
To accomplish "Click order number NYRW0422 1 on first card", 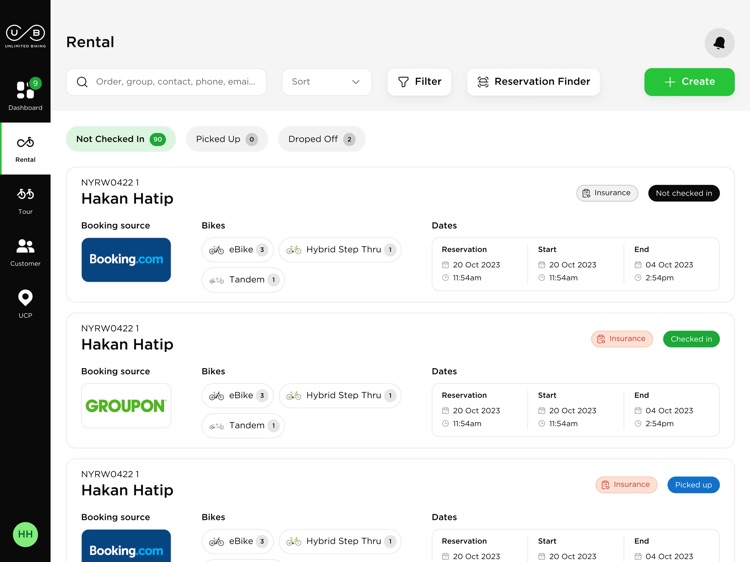I will pos(110,182).
